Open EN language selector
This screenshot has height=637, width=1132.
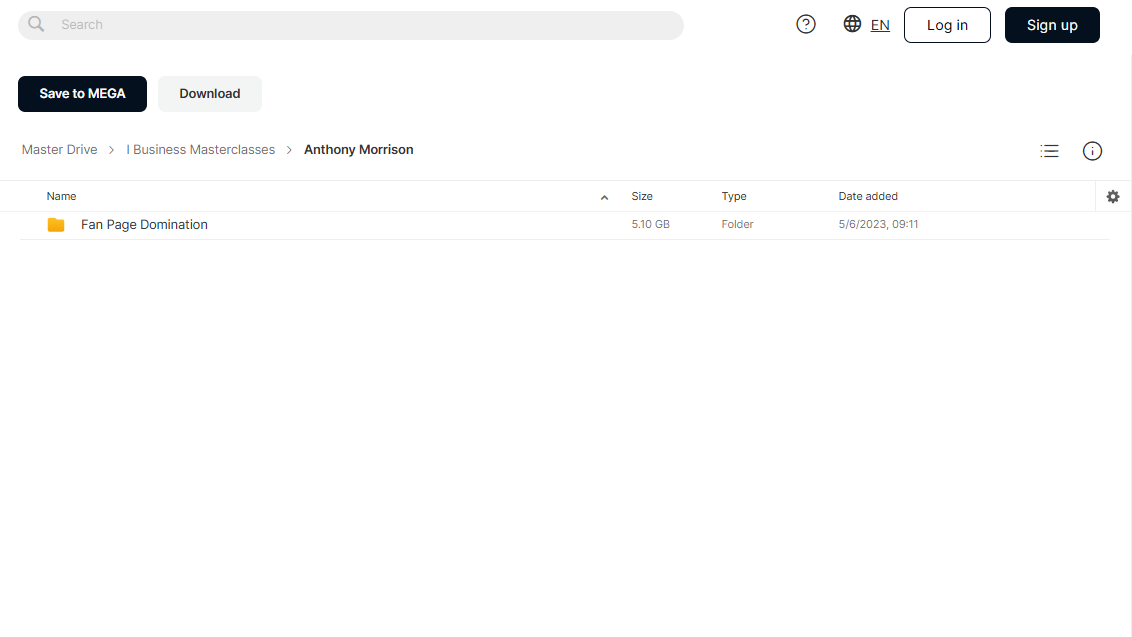point(880,25)
